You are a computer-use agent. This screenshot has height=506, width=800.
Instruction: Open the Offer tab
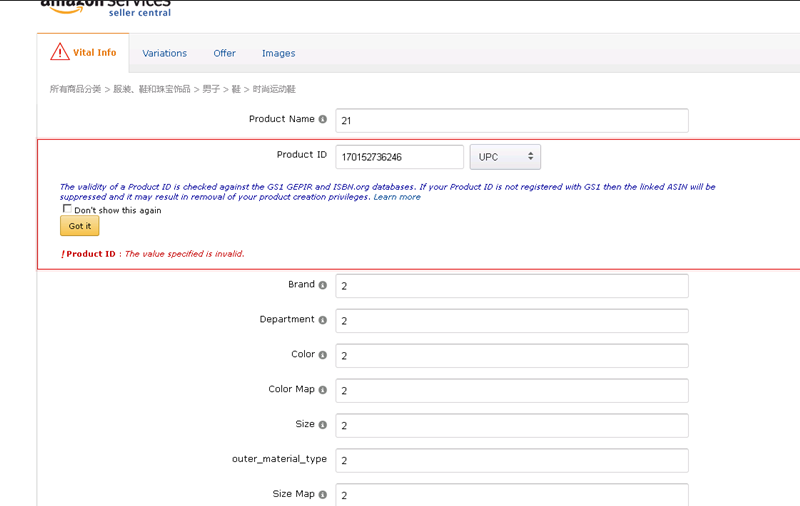pos(224,53)
